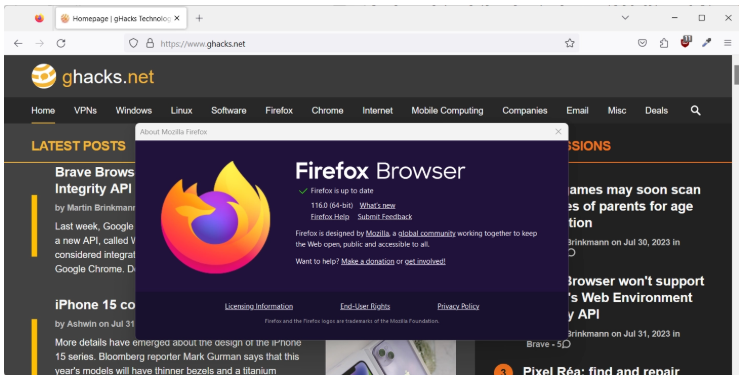Expand the list all tabs chevron

point(625,18)
